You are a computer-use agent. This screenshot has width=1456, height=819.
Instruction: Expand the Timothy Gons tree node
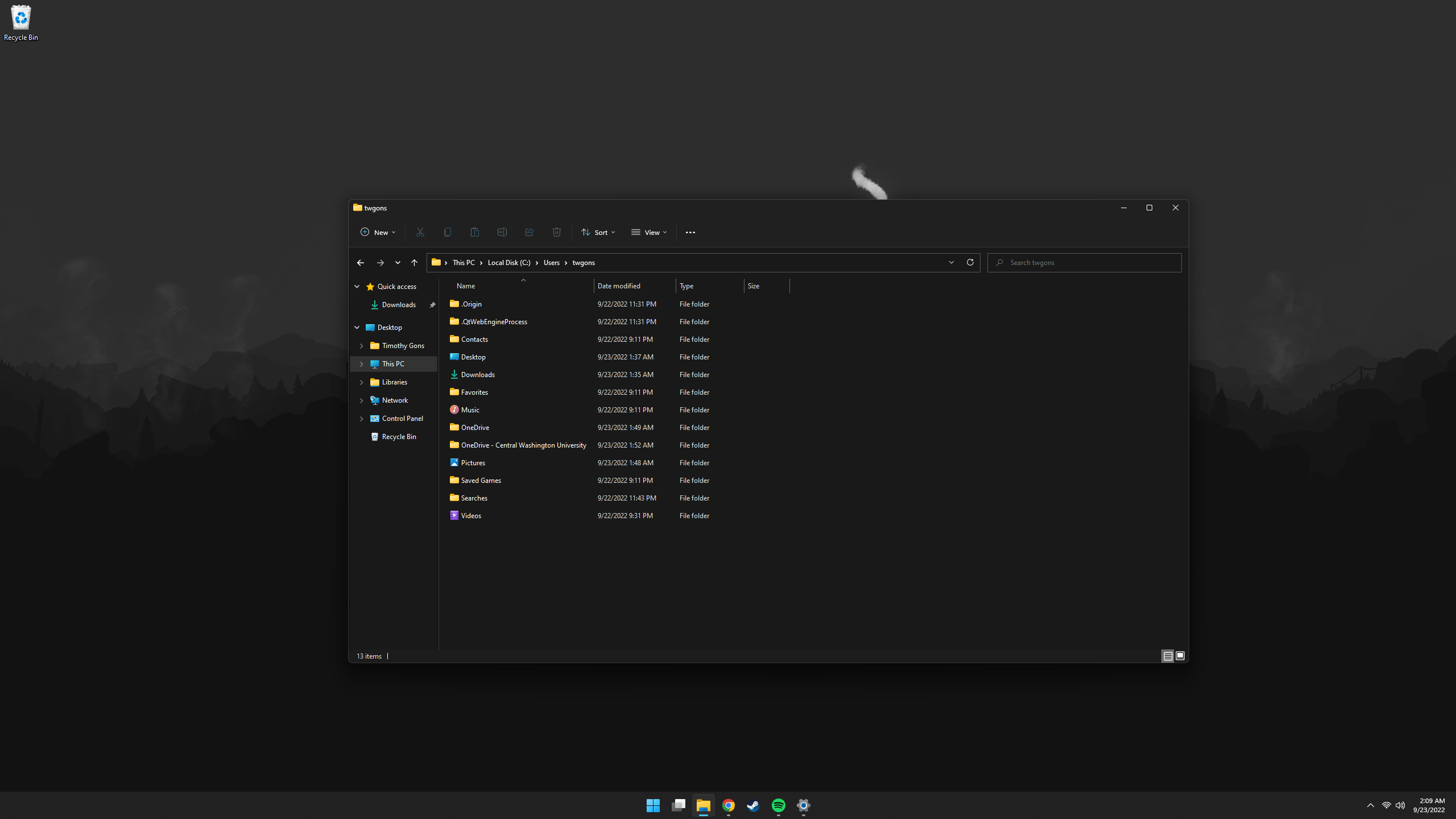point(362,346)
